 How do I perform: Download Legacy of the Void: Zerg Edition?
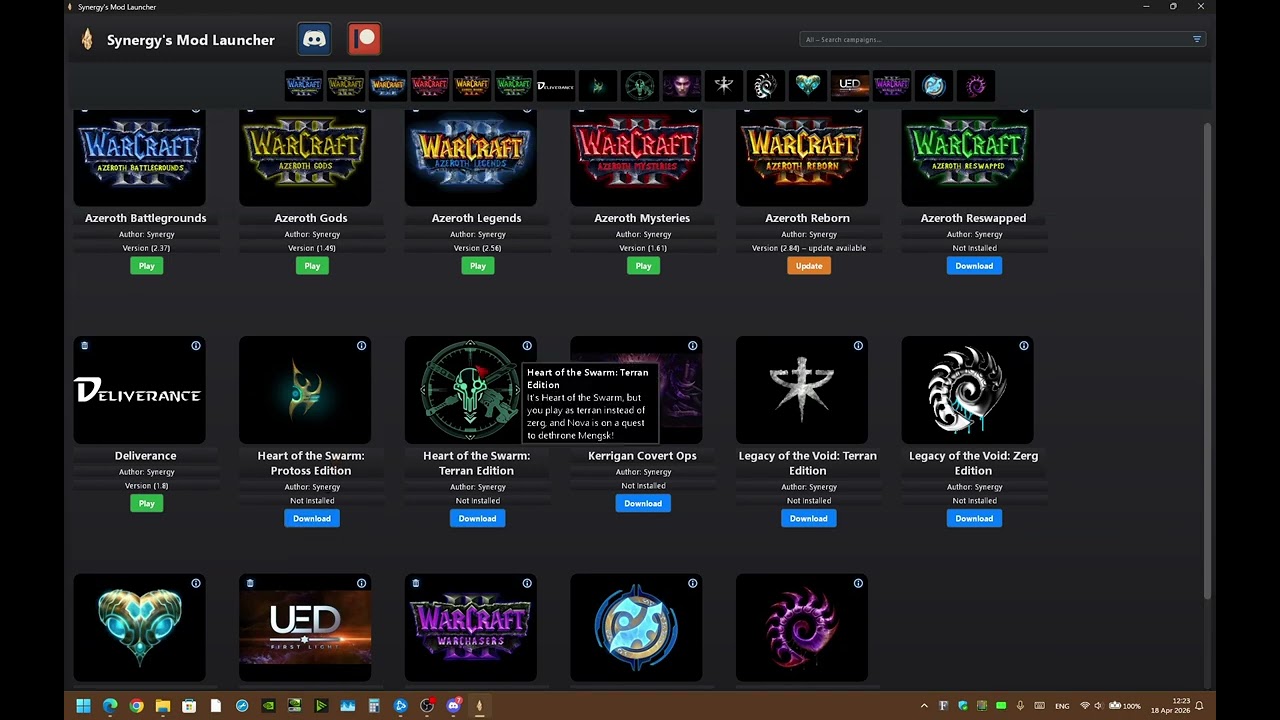973,518
